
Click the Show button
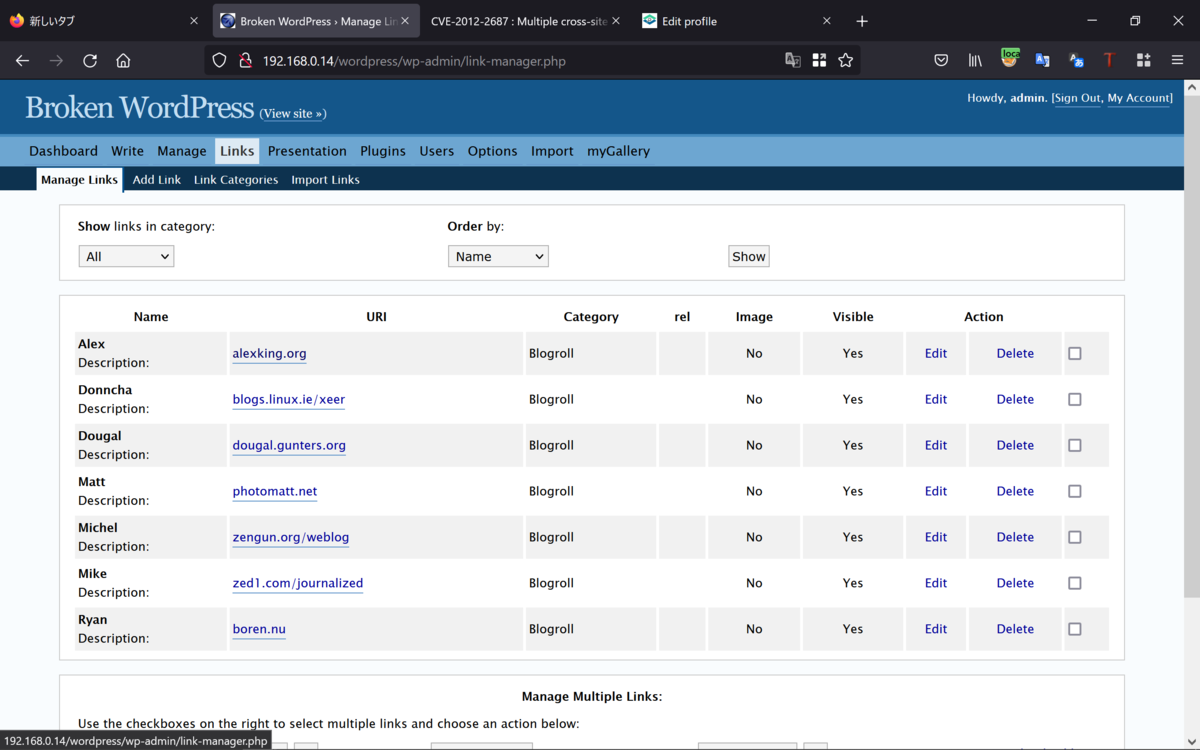tap(749, 256)
